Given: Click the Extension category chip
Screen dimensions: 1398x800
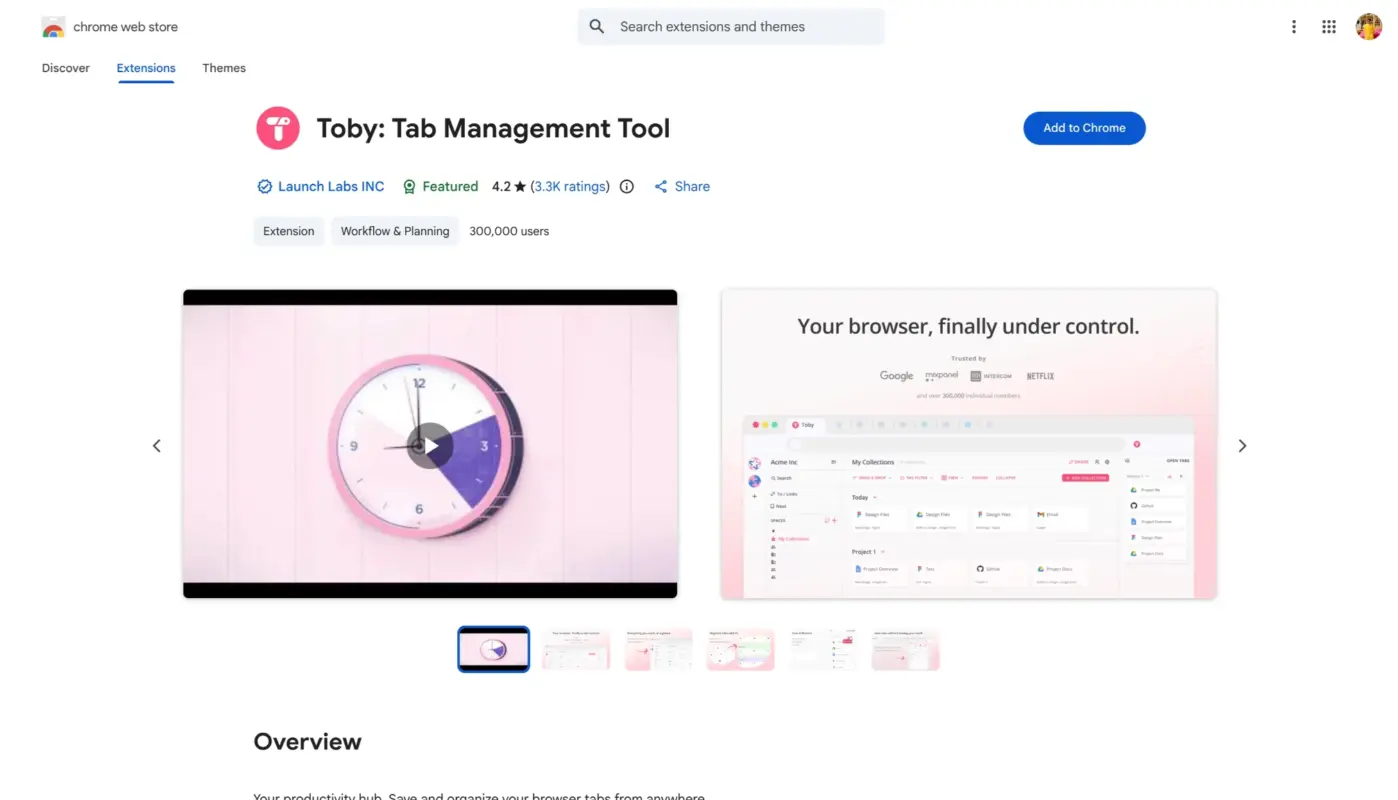Looking at the screenshot, I should pyautogui.click(x=289, y=231).
